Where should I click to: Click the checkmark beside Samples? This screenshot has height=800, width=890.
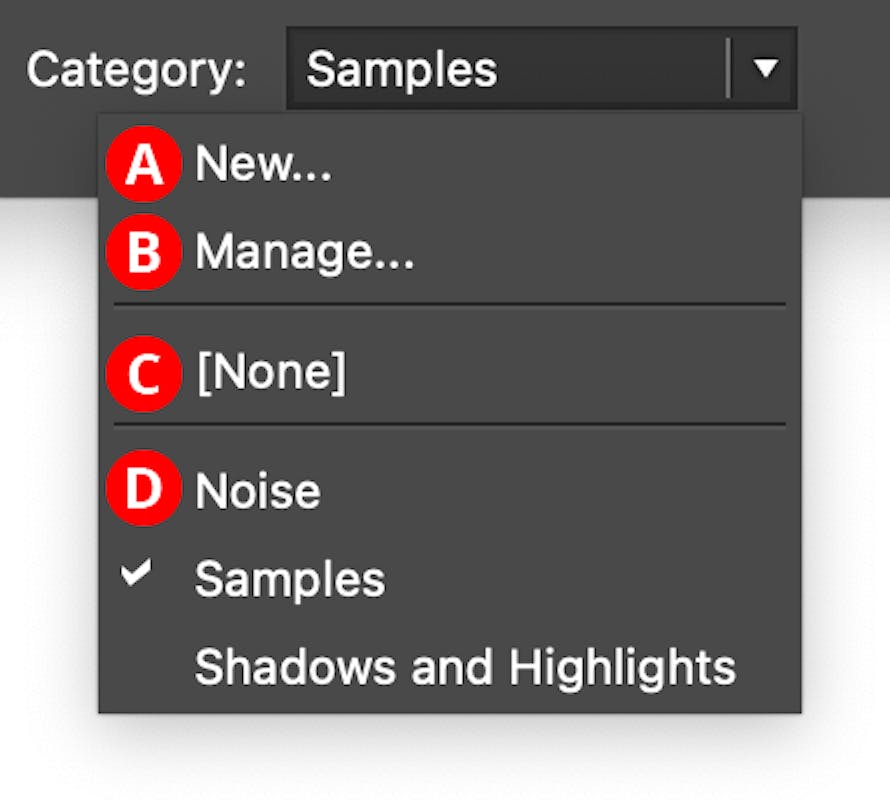tap(138, 575)
